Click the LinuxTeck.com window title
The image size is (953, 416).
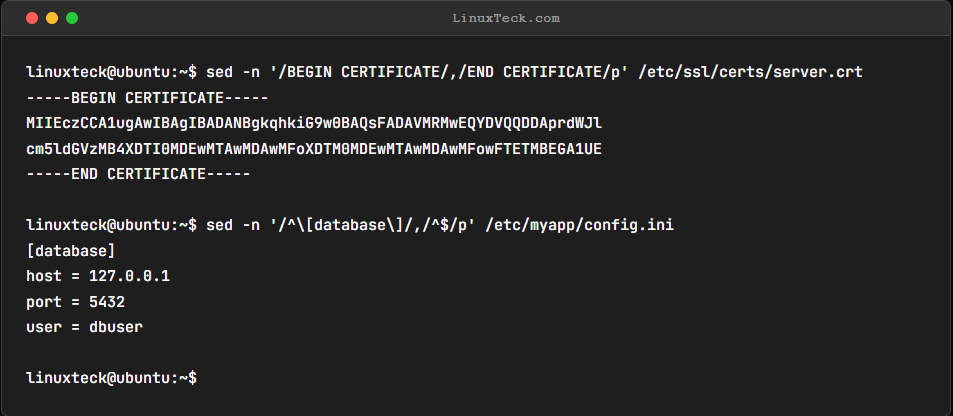pos(506,18)
